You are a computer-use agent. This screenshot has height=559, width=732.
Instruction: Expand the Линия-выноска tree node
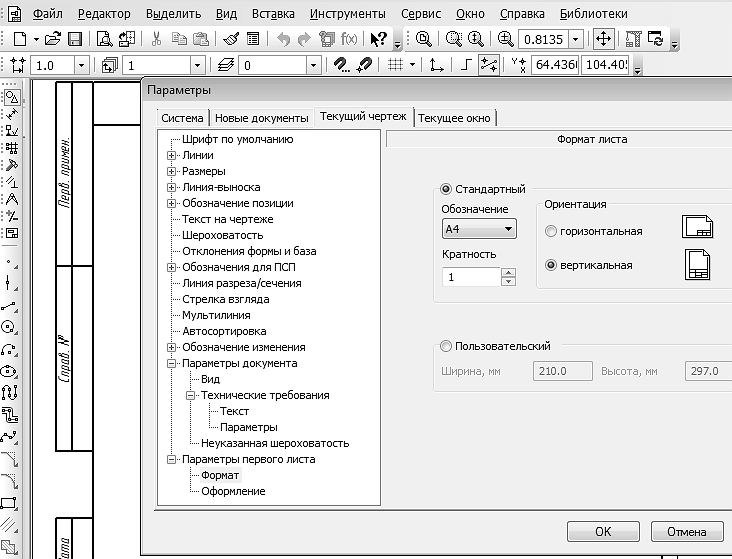171,187
